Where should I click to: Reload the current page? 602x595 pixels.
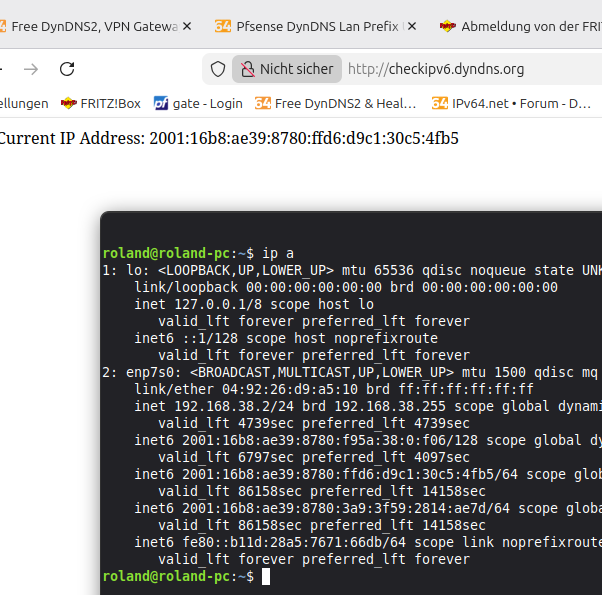click(x=67, y=69)
